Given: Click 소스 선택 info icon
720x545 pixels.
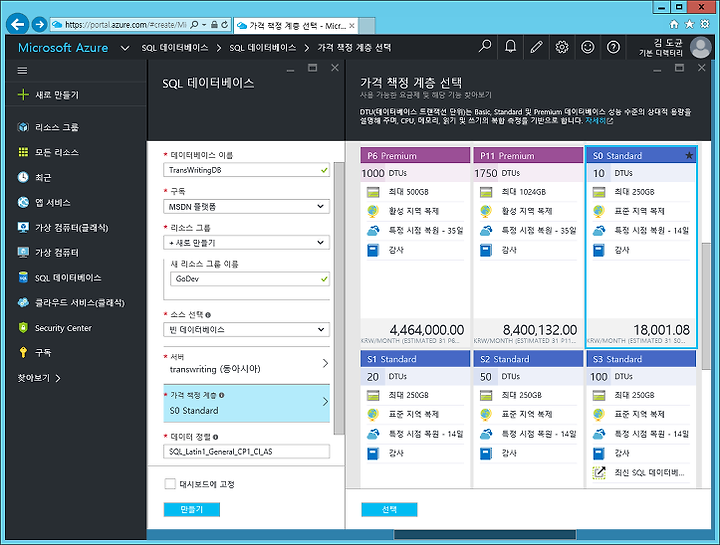Looking at the screenshot, I should click(x=208, y=315).
